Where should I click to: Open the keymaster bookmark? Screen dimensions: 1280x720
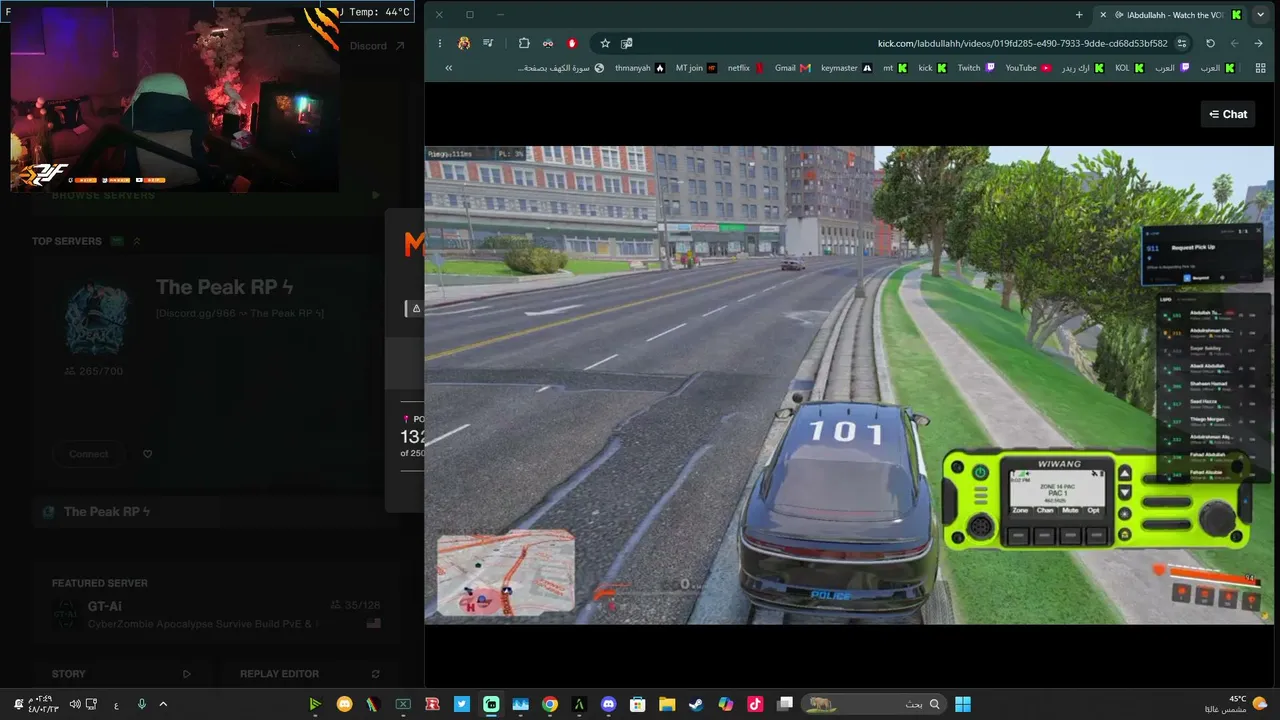click(846, 68)
